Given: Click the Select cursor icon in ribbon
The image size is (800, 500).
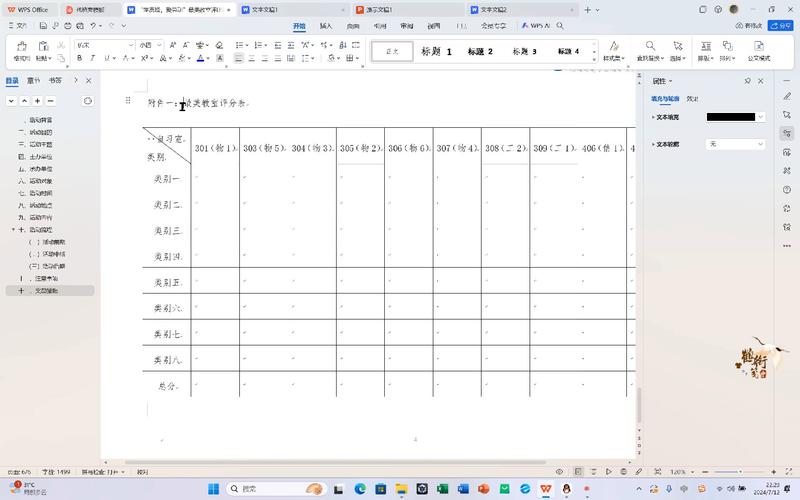Looking at the screenshot, I should click(678, 46).
